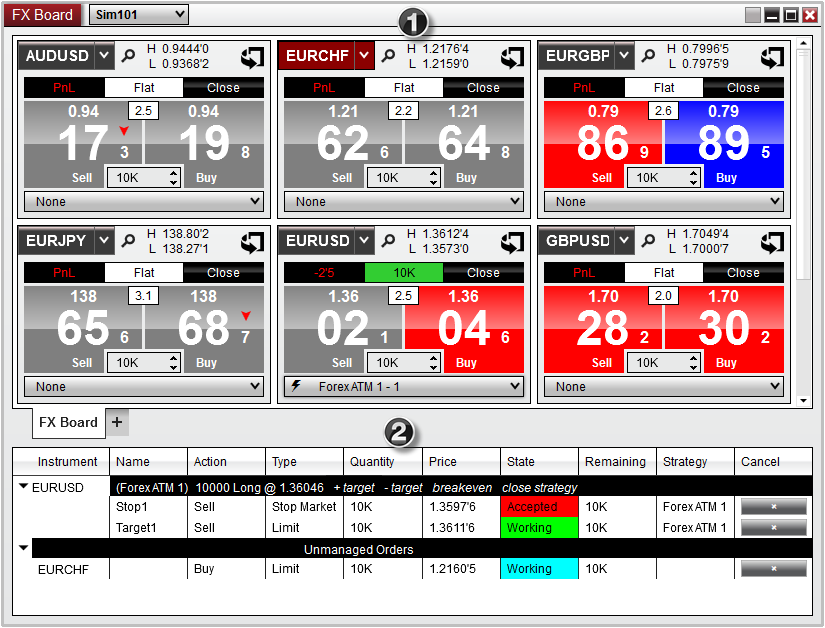Open the Sim101 account dropdown
This screenshot has width=825, height=628.
[x=138, y=14]
